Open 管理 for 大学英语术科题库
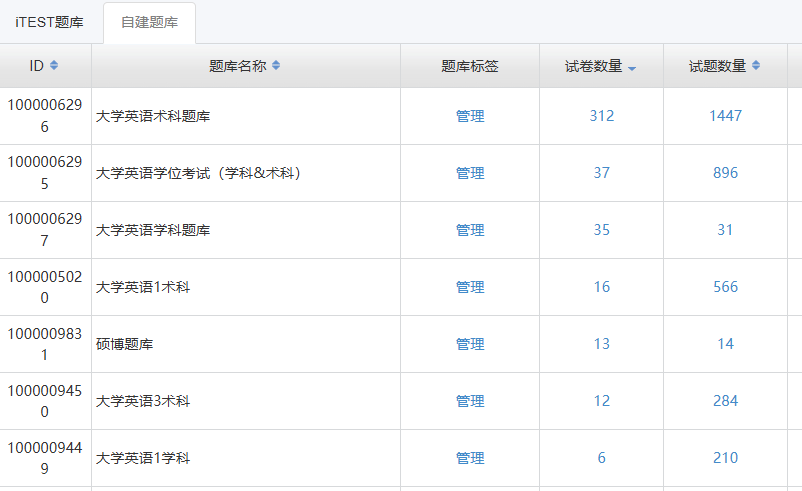Screen dimensions: 802x491 (x=470, y=116)
